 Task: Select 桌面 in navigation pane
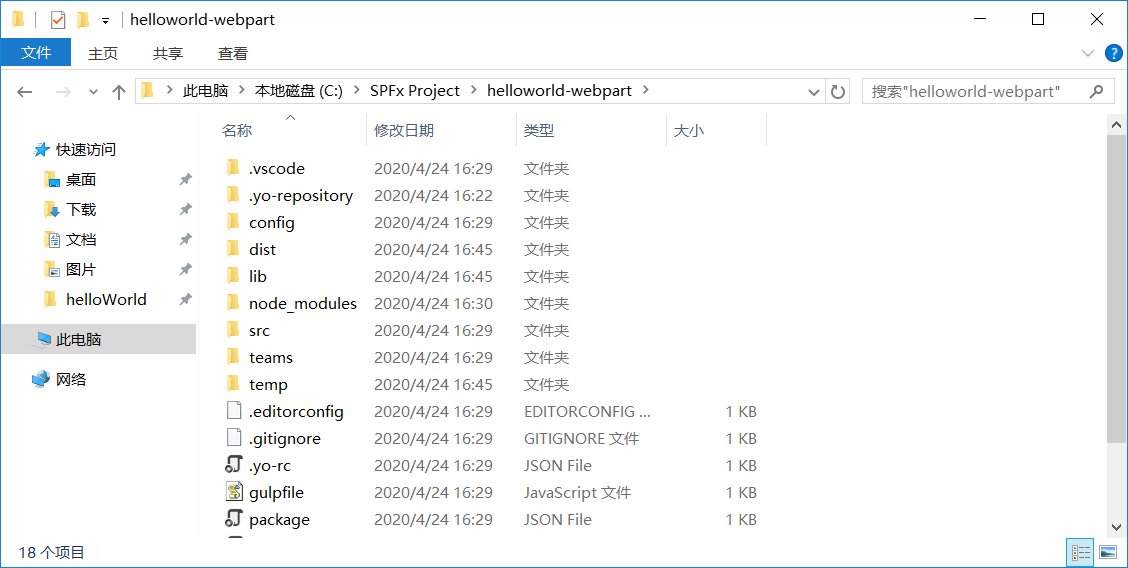click(x=81, y=179)
